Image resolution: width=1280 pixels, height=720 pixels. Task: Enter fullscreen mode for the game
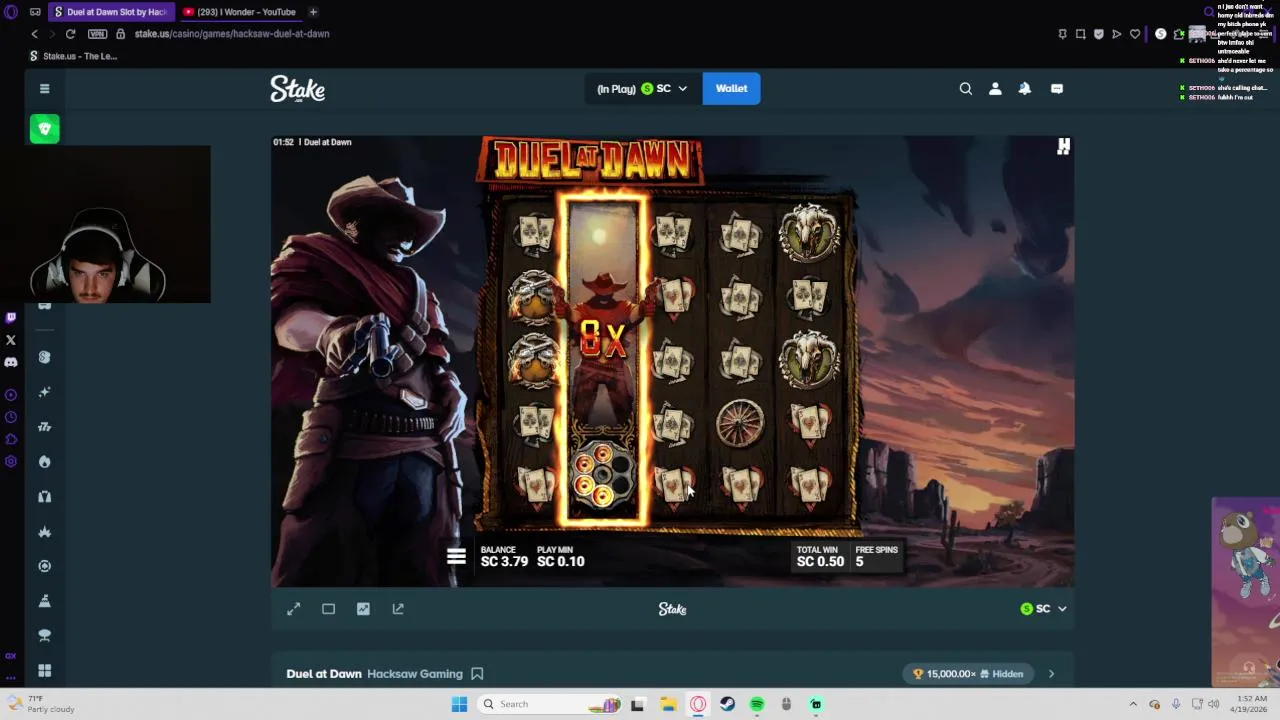(x=294, y=609)
